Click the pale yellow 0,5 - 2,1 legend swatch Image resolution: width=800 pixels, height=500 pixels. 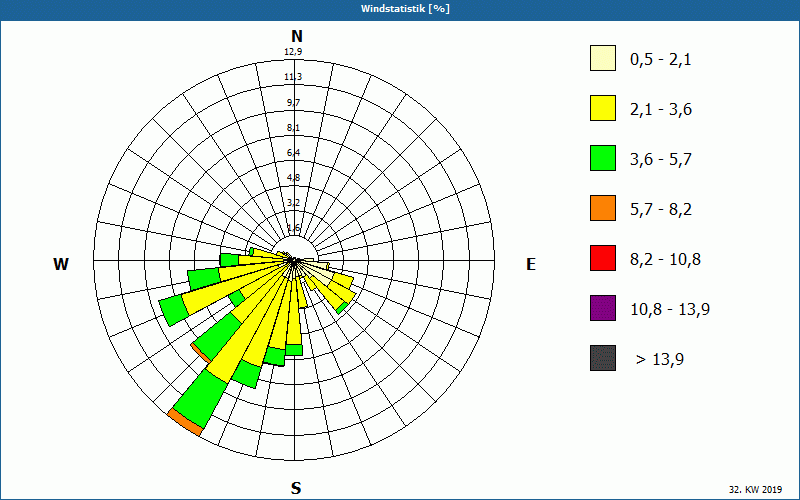[x=603, y=58]
